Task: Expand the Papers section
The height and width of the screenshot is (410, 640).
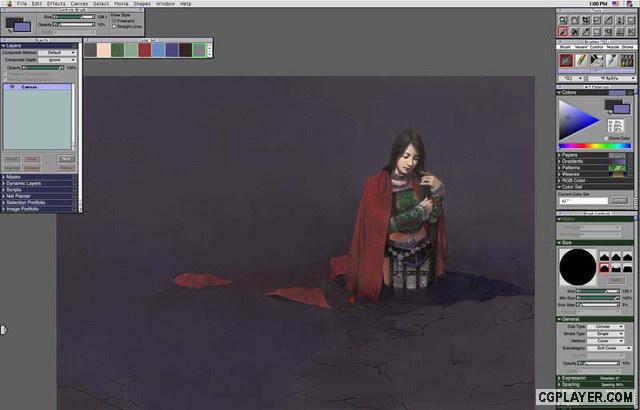Action: [559, 155]
